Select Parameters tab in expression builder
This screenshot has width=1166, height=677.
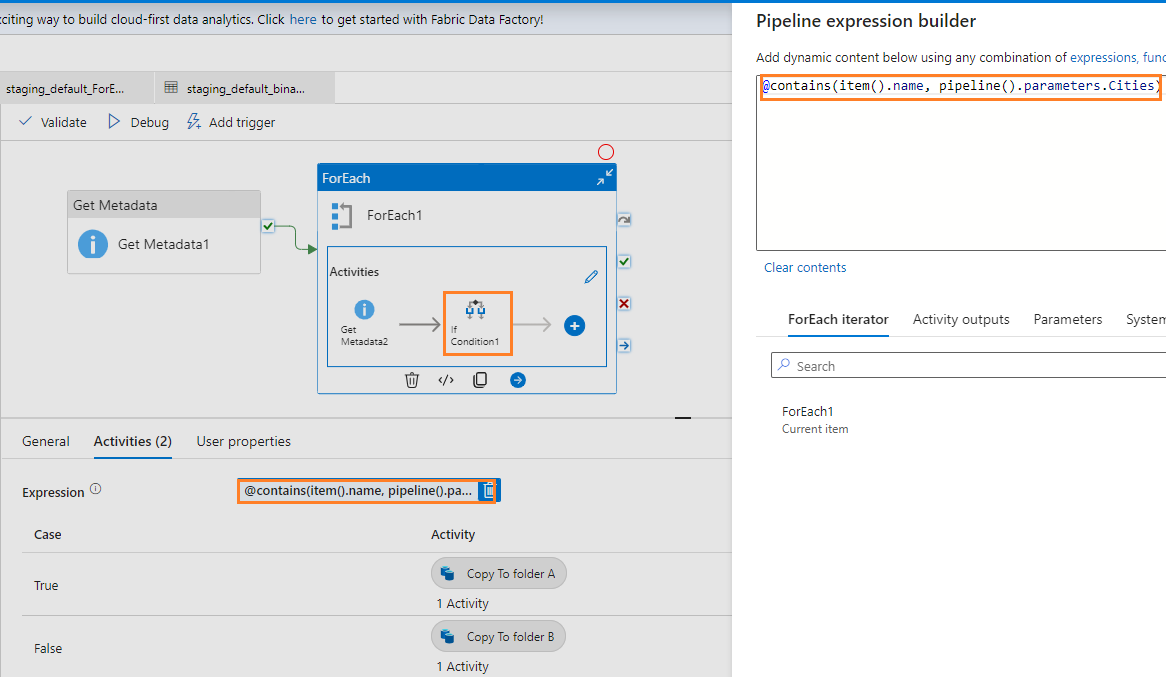[1068, 319]
